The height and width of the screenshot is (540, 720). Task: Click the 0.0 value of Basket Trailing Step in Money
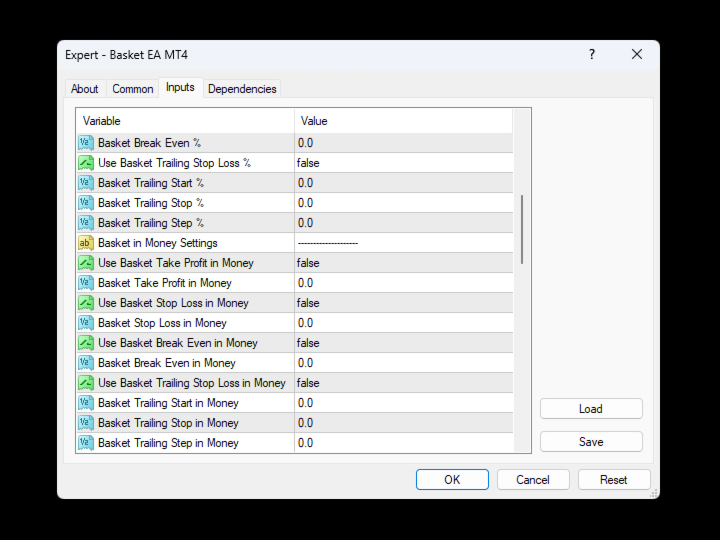coord(305,443)
